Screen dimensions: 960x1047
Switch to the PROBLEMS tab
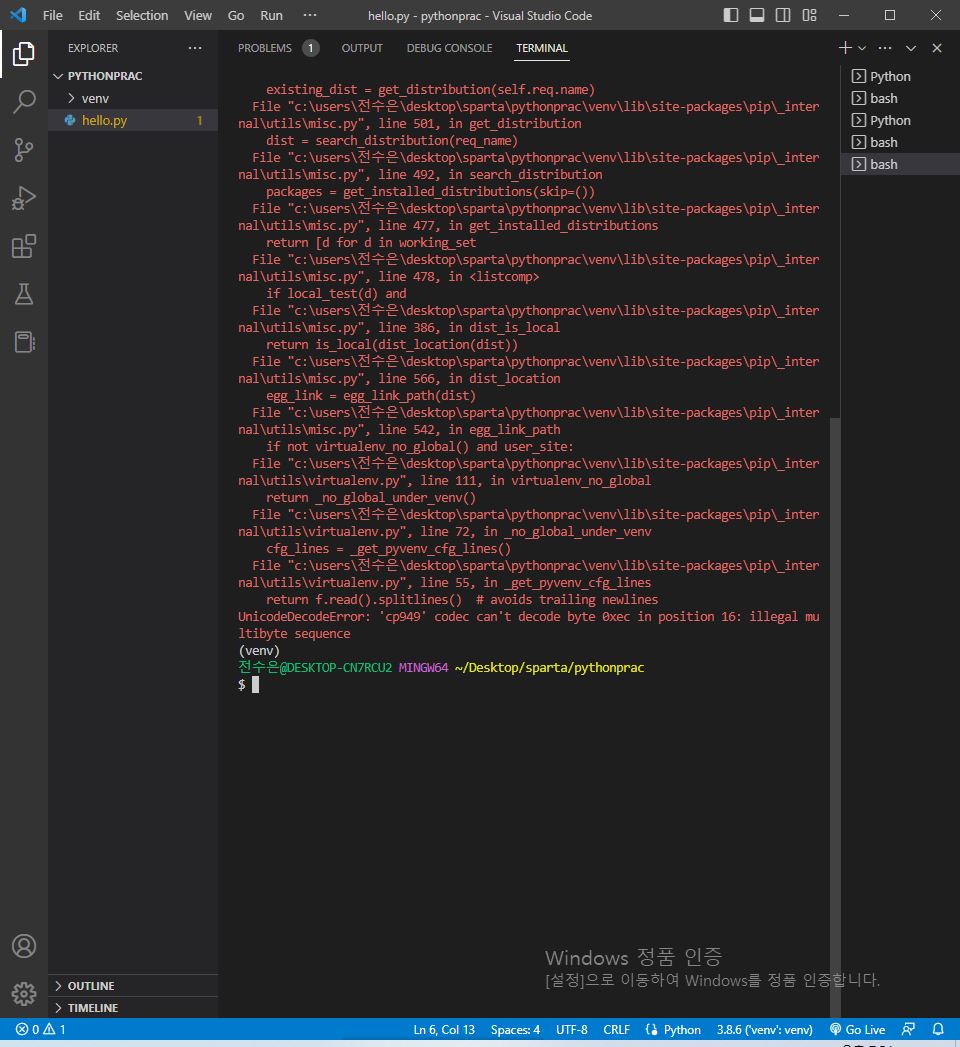click(265, 48)
